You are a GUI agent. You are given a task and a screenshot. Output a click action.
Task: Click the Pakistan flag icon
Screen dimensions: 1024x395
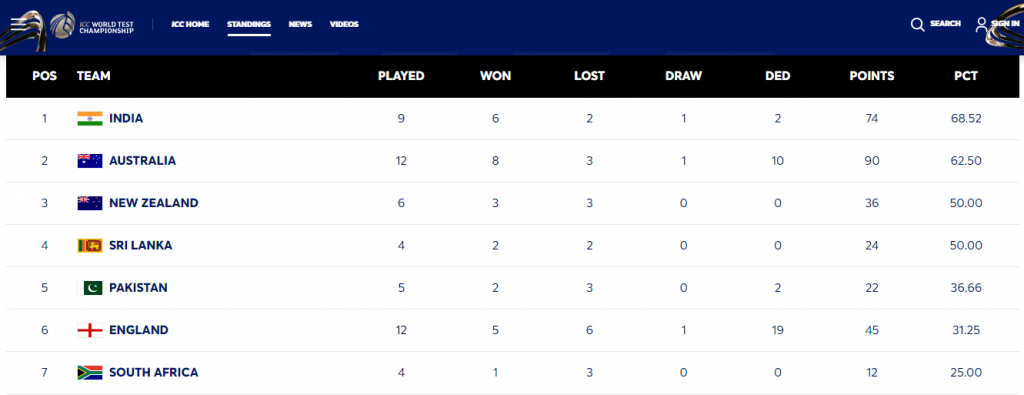click(x=89, y=288)
